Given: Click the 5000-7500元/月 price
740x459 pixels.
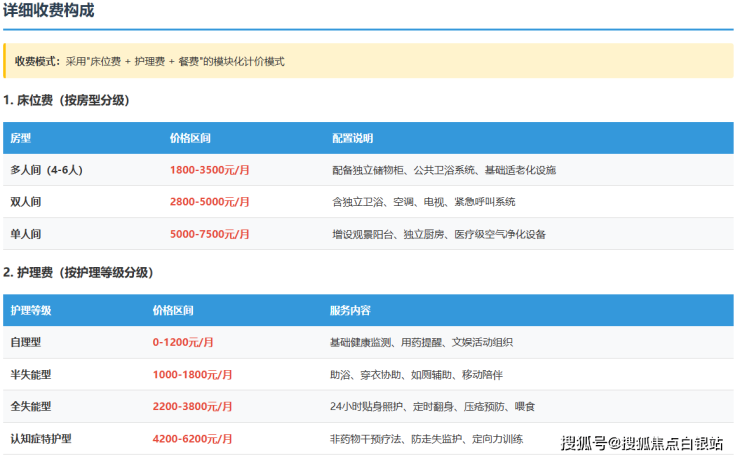Looking at the screenshot, I should 210,234.
